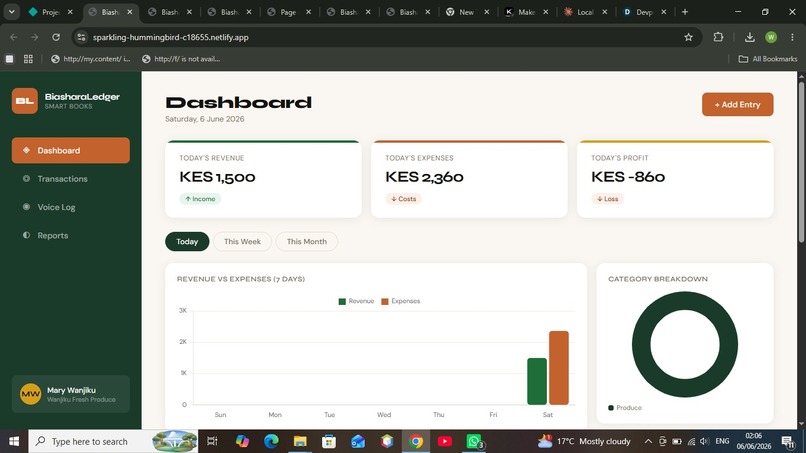Open the apps grid bookmark icon
Screen dimensions: 806x453
coord(28,59)
